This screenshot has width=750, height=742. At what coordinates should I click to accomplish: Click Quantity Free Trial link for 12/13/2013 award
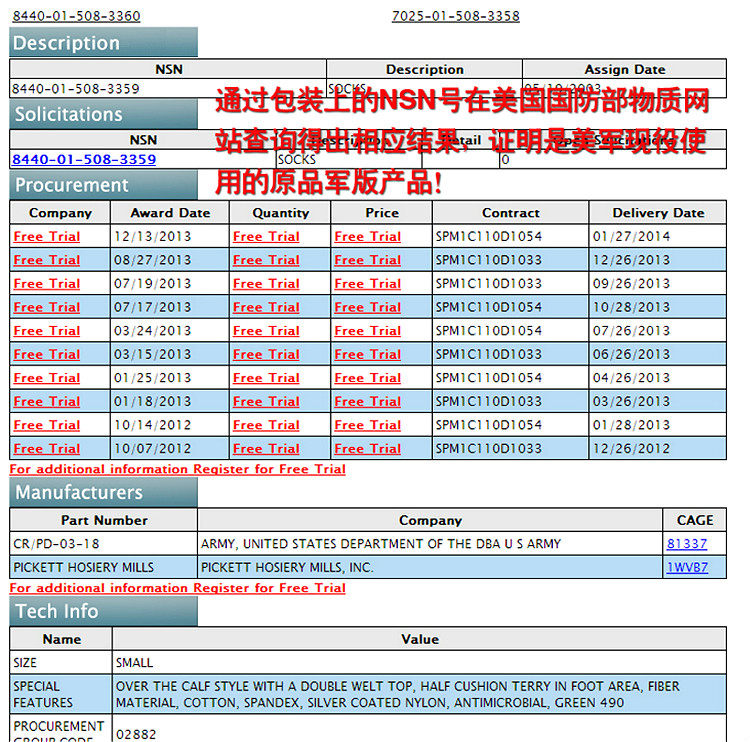tap(266, 236)
